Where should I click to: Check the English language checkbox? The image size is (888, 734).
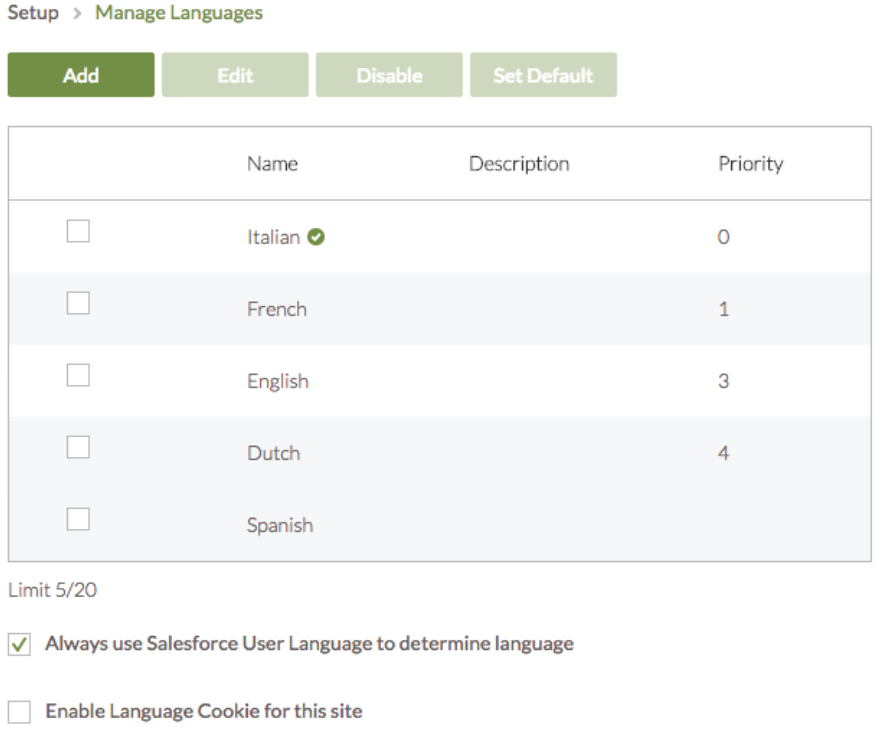(78, 375)
